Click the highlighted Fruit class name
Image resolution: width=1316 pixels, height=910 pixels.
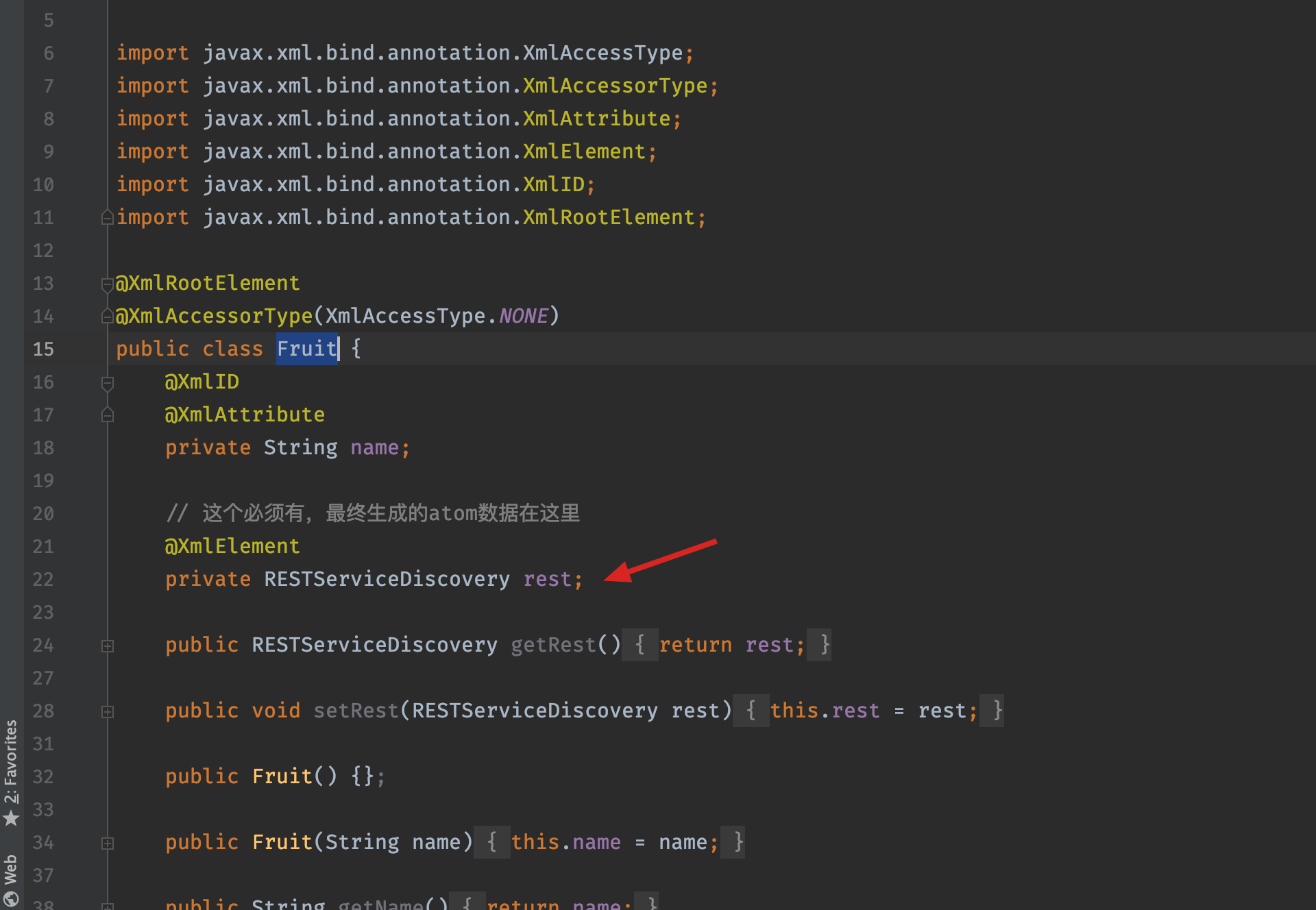[306, 349]
